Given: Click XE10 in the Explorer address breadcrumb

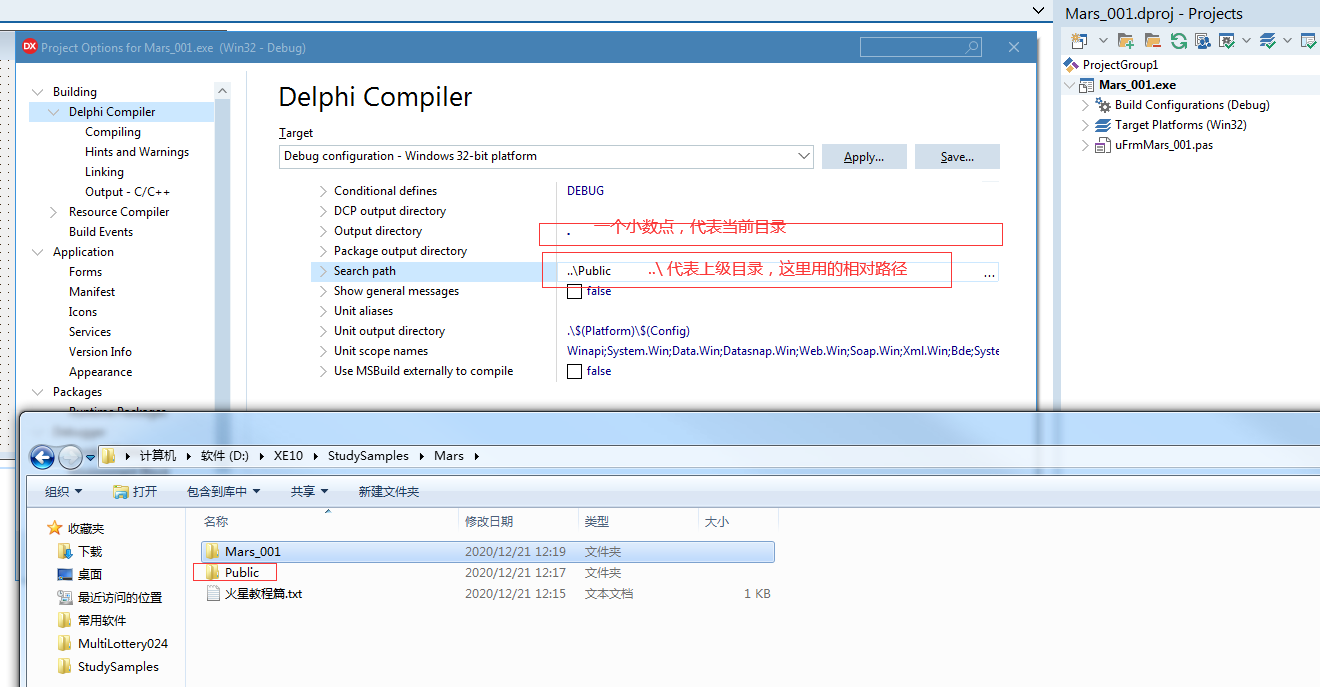Looking at the screenshot, I should pos(288,455).
